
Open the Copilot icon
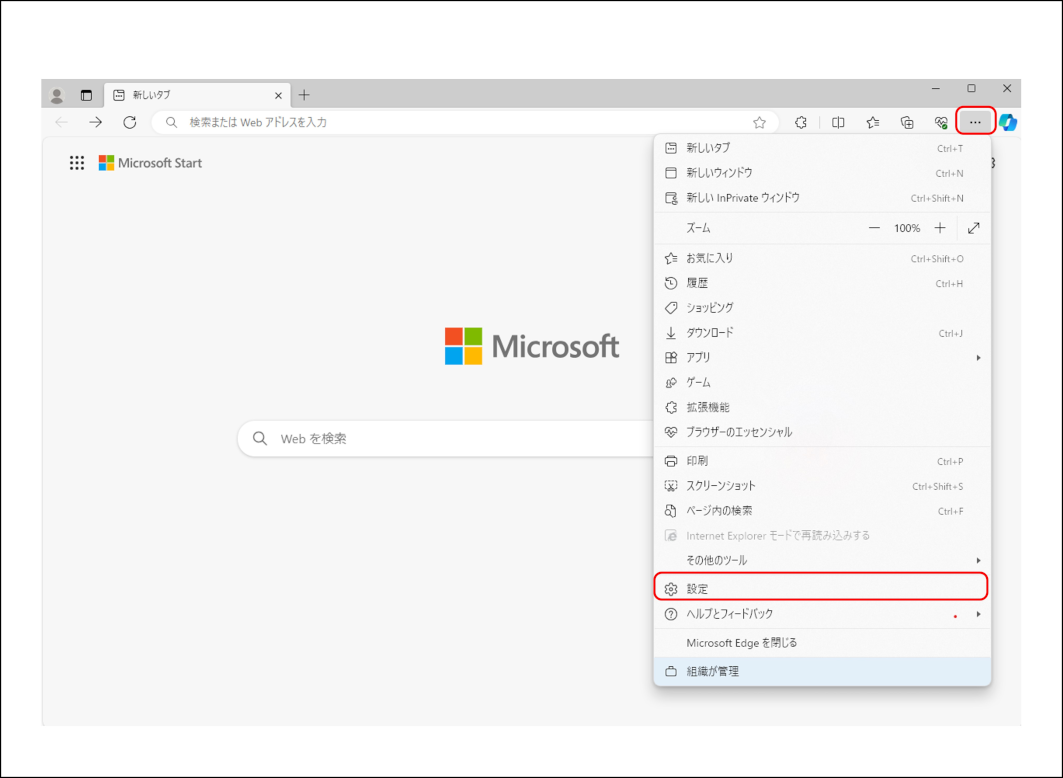point(1008,122)
